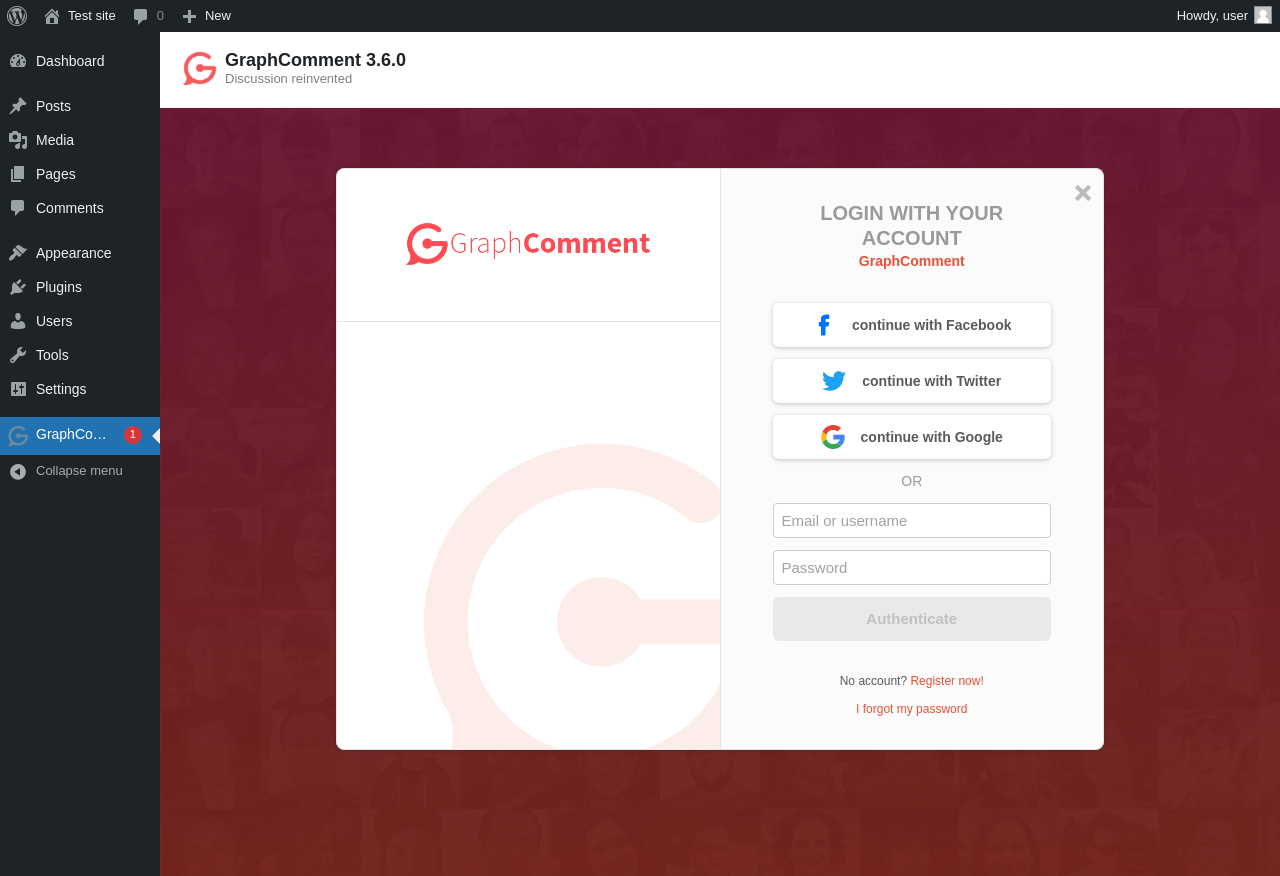This screenshot has width=1280, height=876.
Task: Continue with Twitter login
Action: tap(912, 381)
